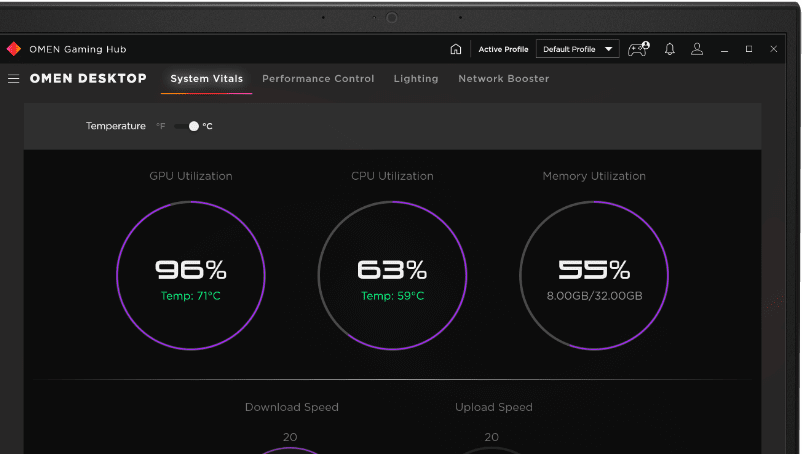The image size is (802, 454).
Task: Click the Memory Utilization 55% gauge
Action: [x=594, y=276]
